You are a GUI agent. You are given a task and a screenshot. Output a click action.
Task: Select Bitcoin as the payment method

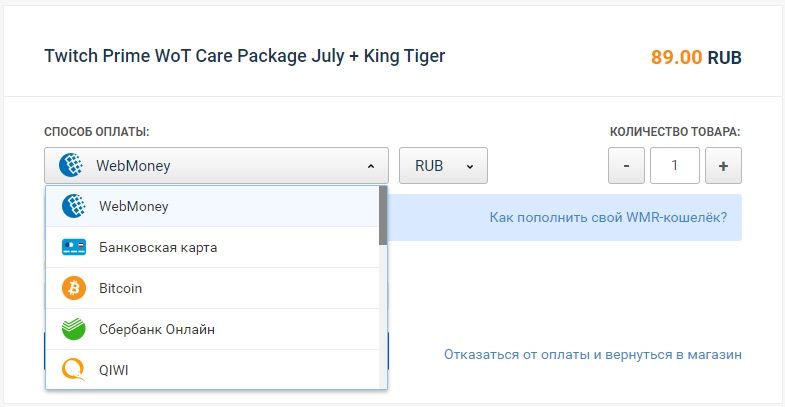[x=121, y=288]
